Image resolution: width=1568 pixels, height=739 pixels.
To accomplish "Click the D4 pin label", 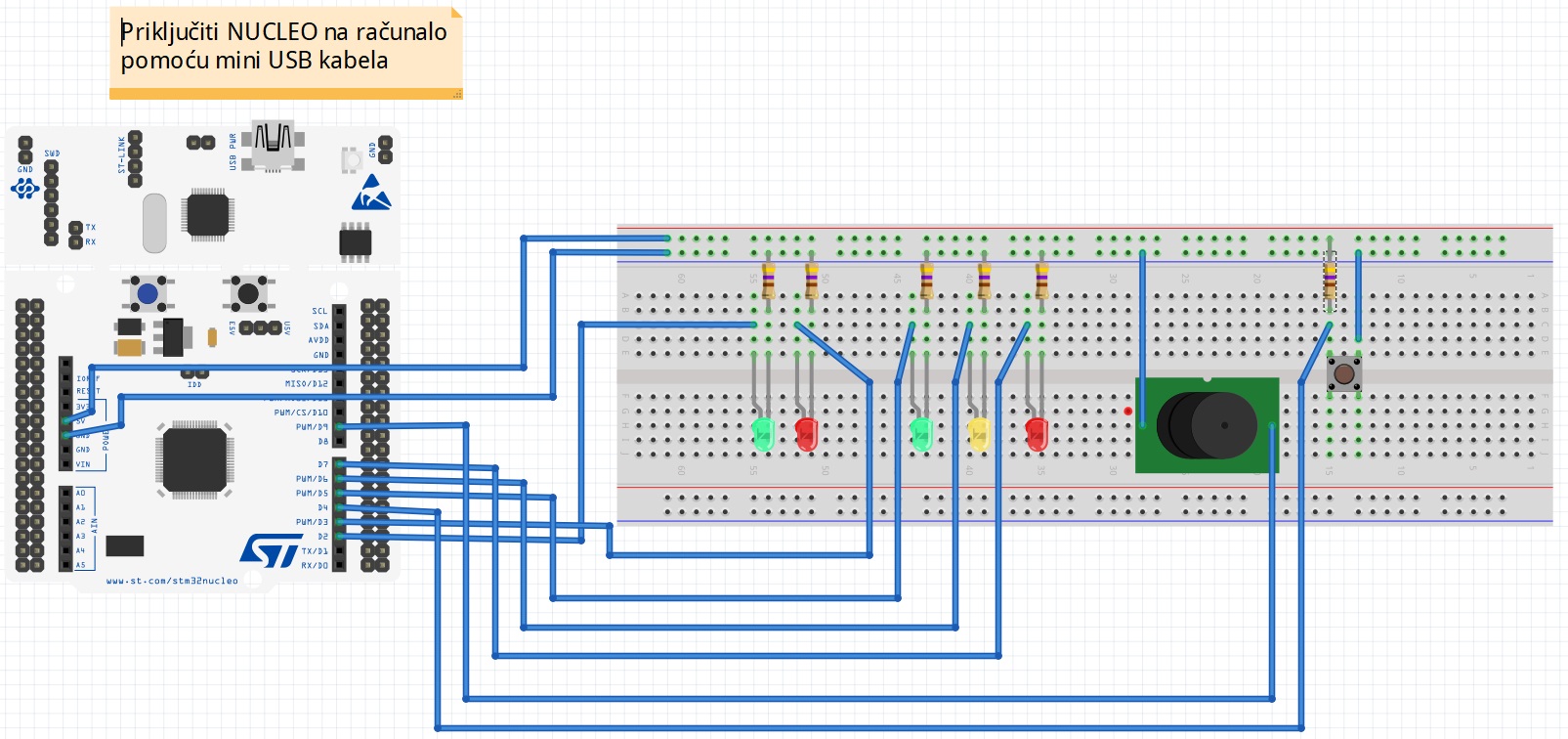I will click(x=322, y=508).
